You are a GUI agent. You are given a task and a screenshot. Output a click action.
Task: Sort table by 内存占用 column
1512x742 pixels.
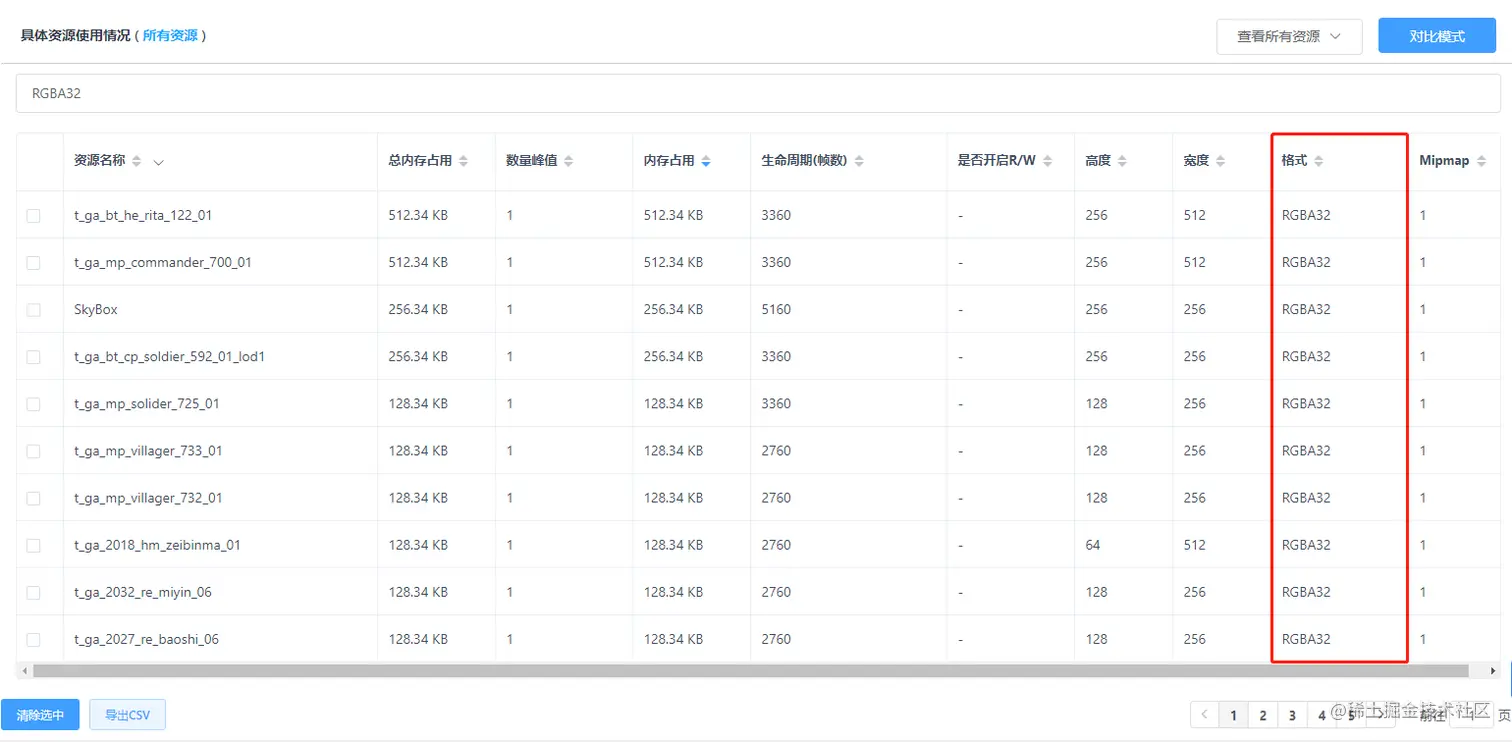[x=706, y=160]
